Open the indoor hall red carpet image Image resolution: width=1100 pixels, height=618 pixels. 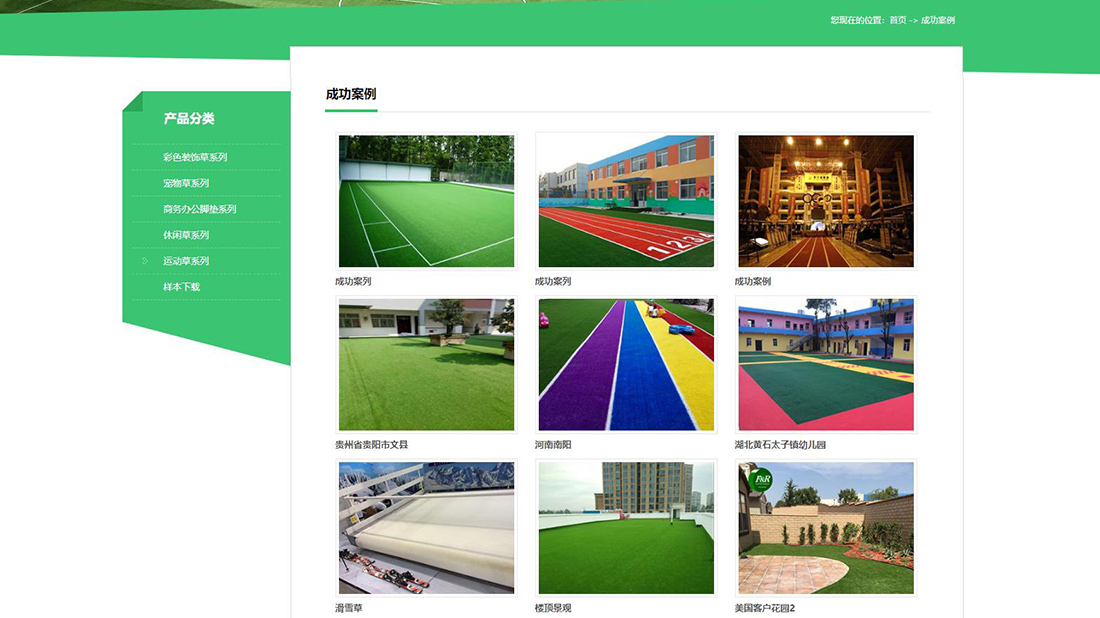(826, 201)
